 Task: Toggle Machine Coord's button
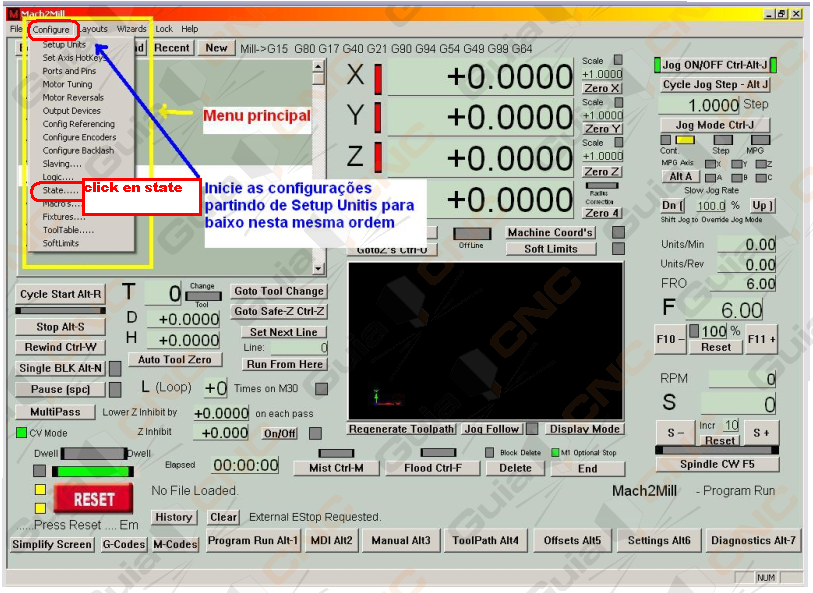point(551,232)
